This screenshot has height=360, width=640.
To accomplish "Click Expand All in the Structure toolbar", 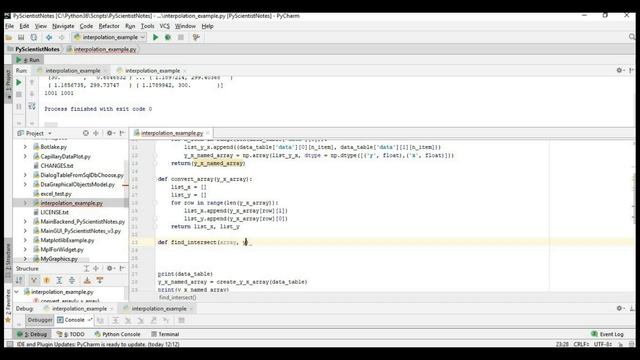I will [59, 280].
